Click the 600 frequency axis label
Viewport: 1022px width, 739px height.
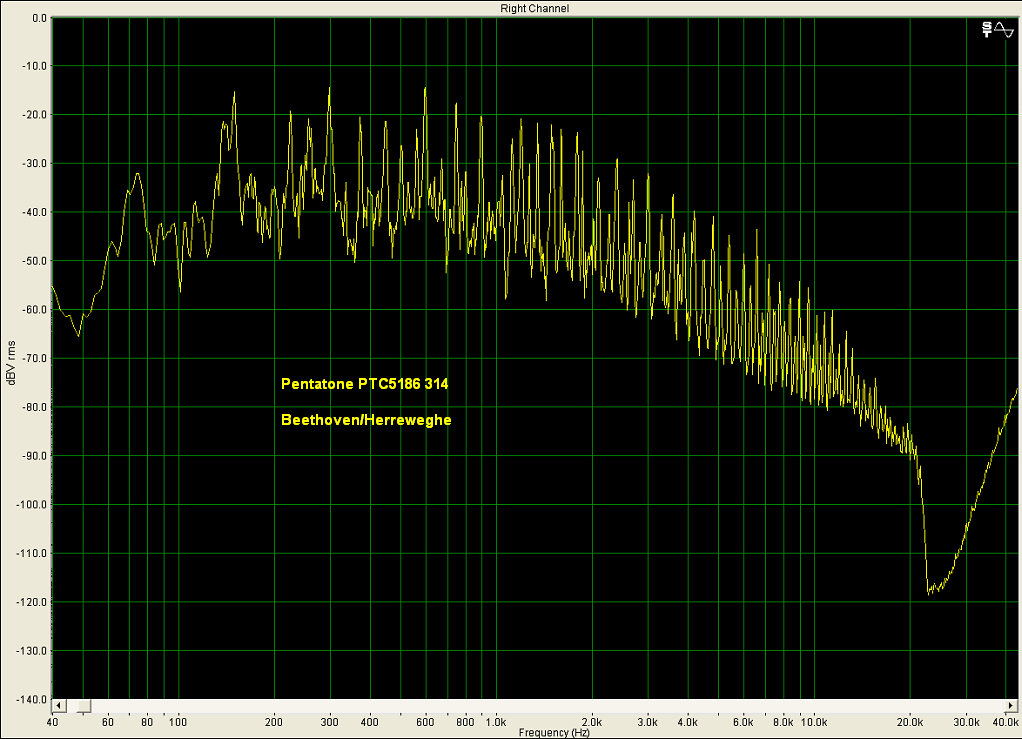pos(426,722)
